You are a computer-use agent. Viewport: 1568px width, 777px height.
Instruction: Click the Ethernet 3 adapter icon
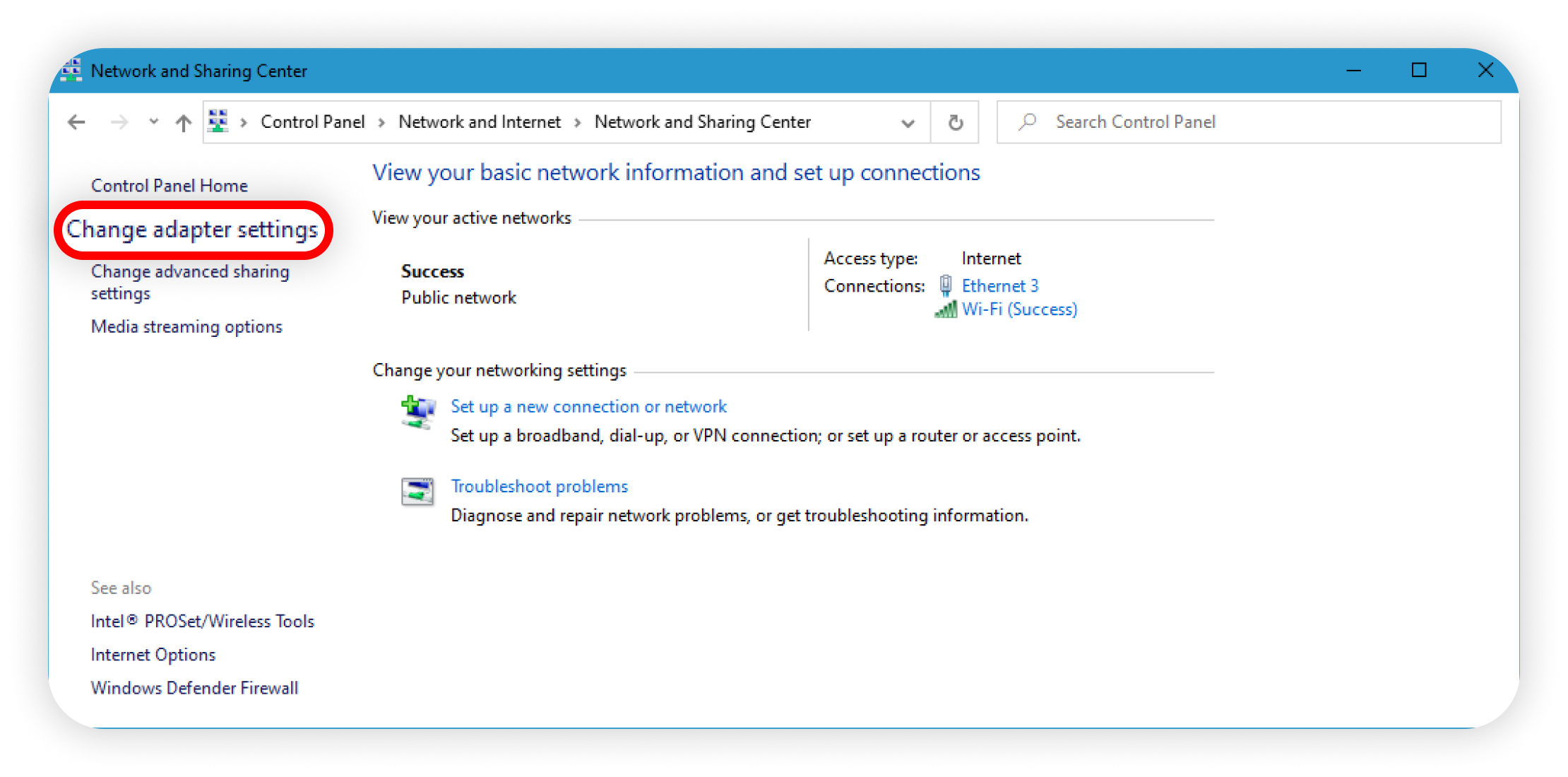pyautogui.click(x=945, y=285)
